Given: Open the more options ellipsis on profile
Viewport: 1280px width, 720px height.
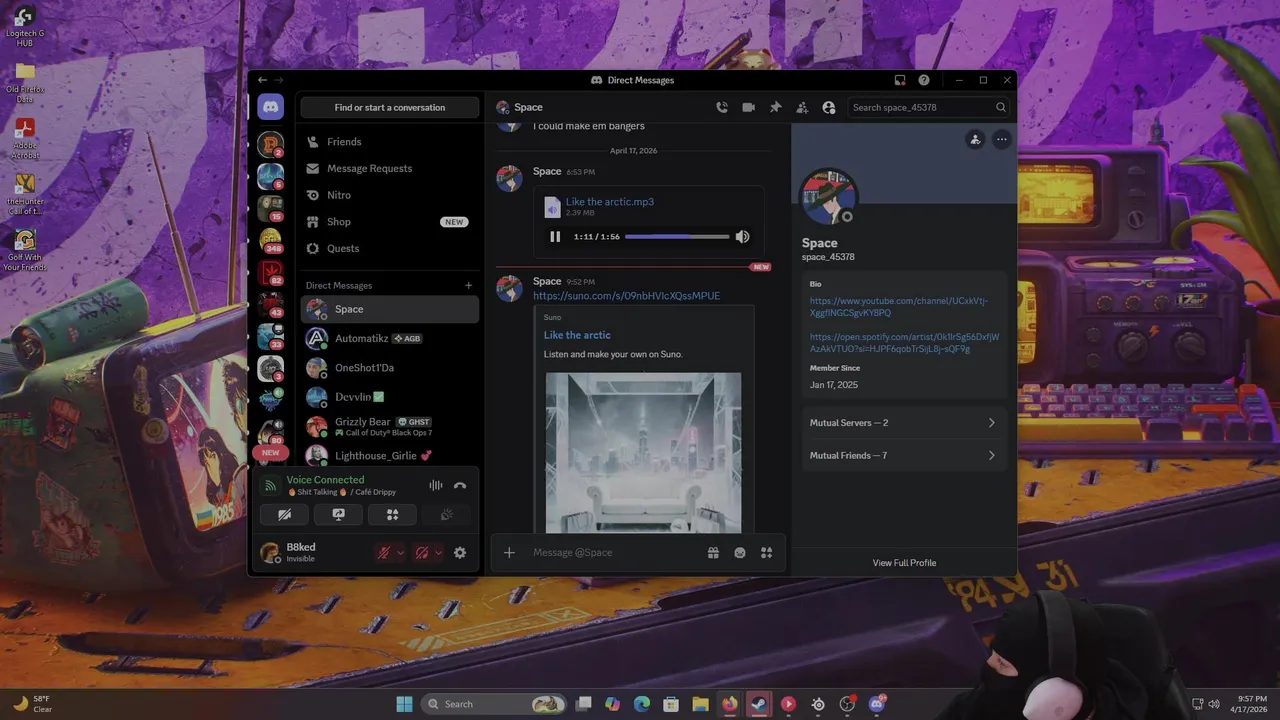Looking at the screenshot, I should tap(1001, 139).
